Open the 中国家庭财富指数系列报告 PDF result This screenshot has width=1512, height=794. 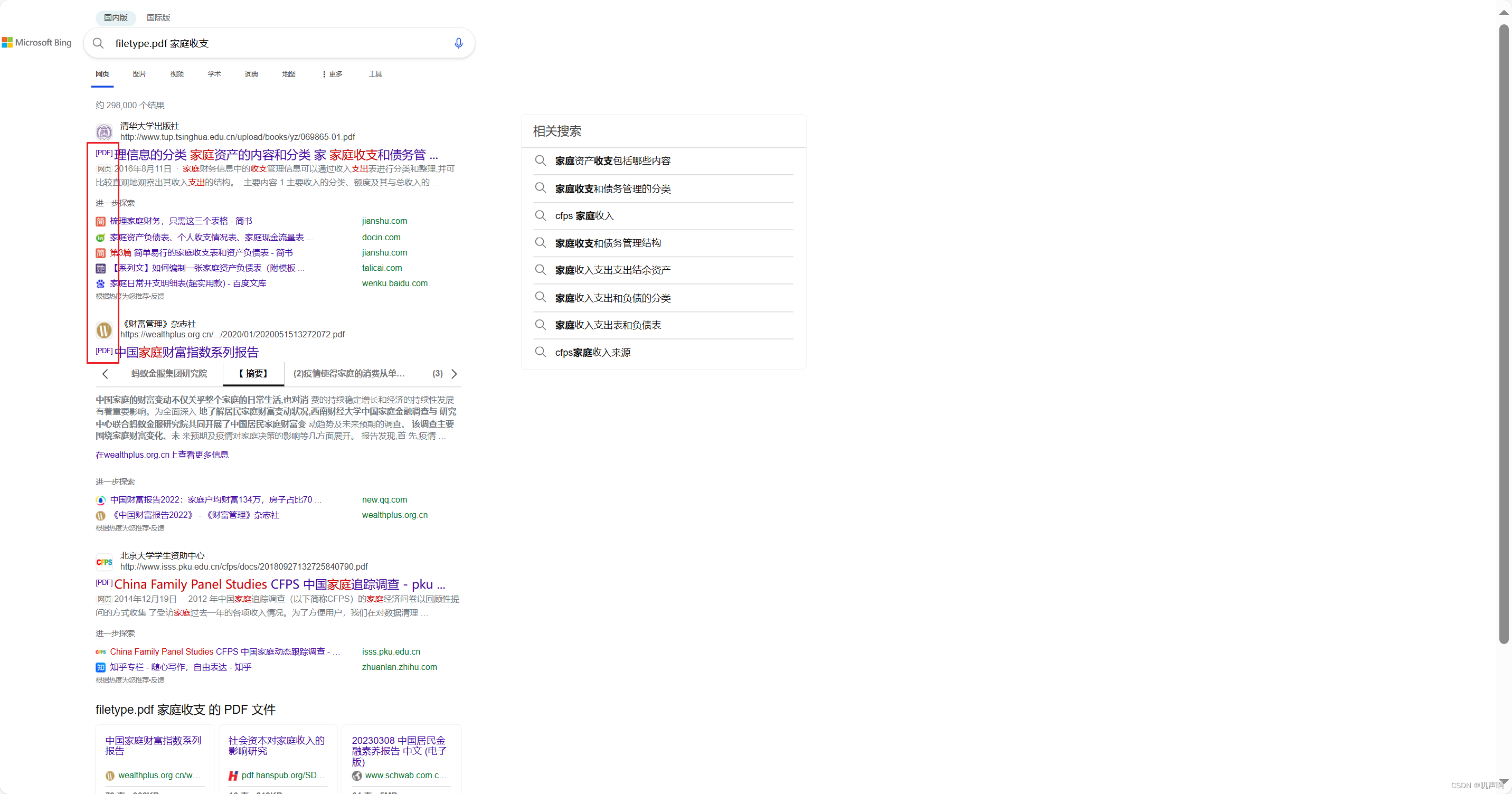[187, 352]
